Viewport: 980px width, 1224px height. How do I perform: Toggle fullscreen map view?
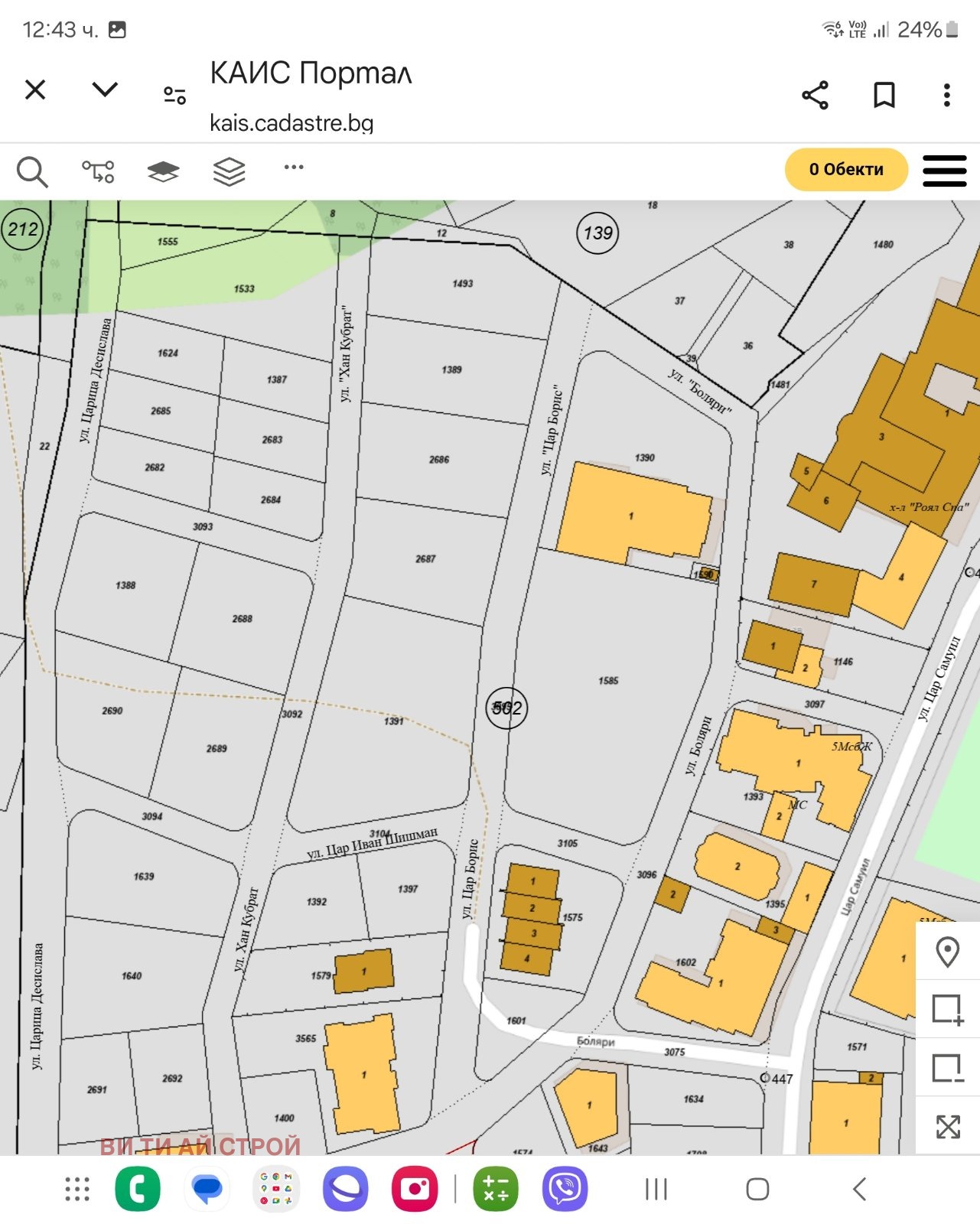(947, 1126)
